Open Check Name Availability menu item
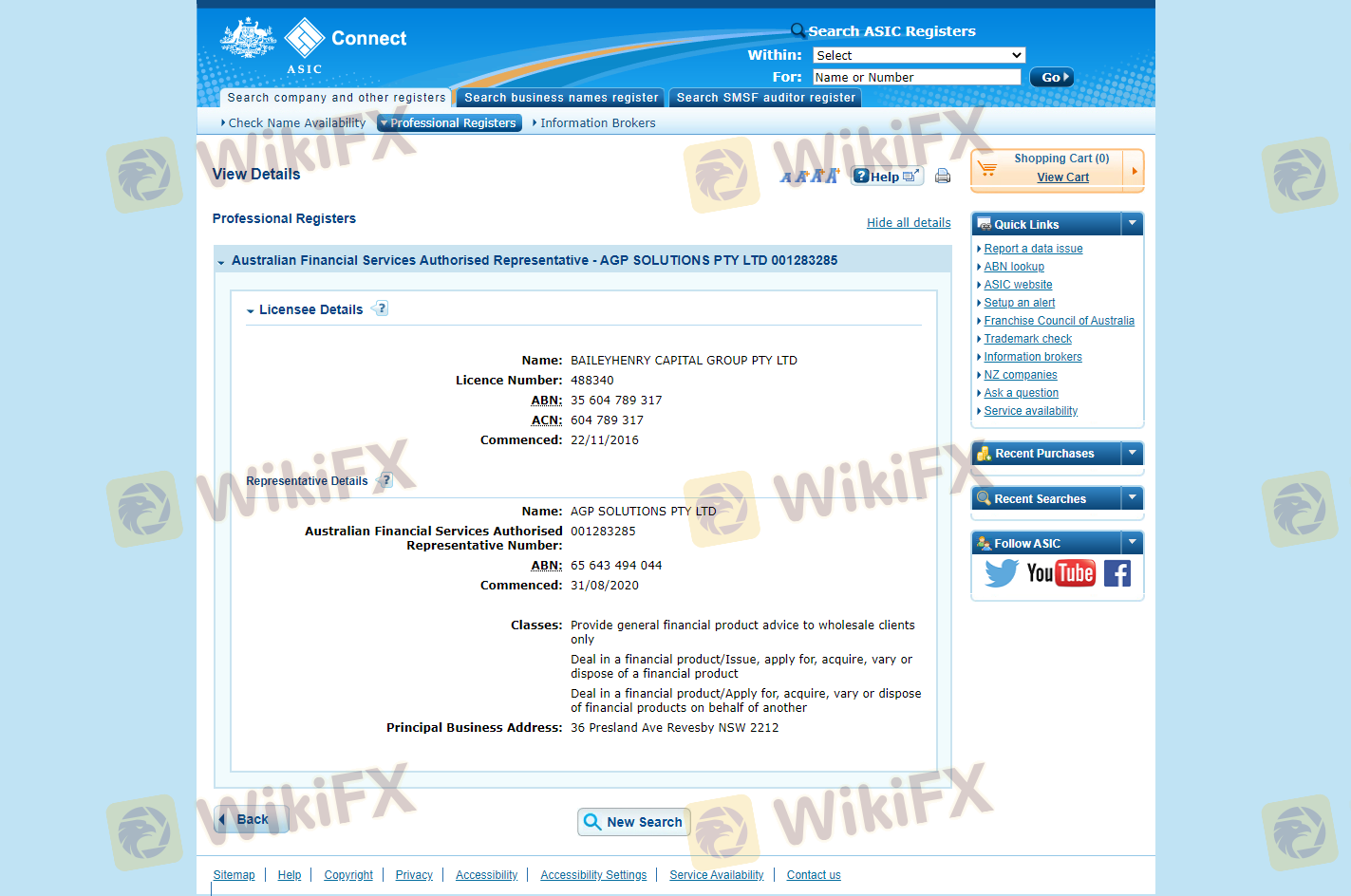This screenshot has height=896, width=1351. (296, 123)
